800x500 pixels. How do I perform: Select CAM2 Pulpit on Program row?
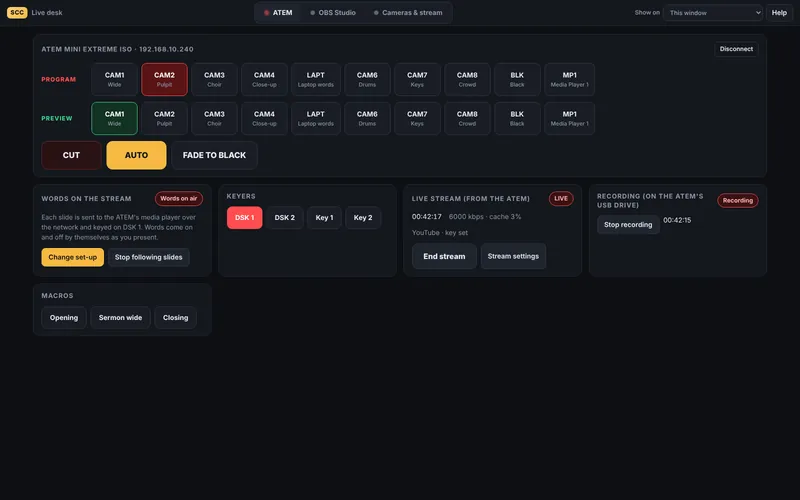pos(164,79)
